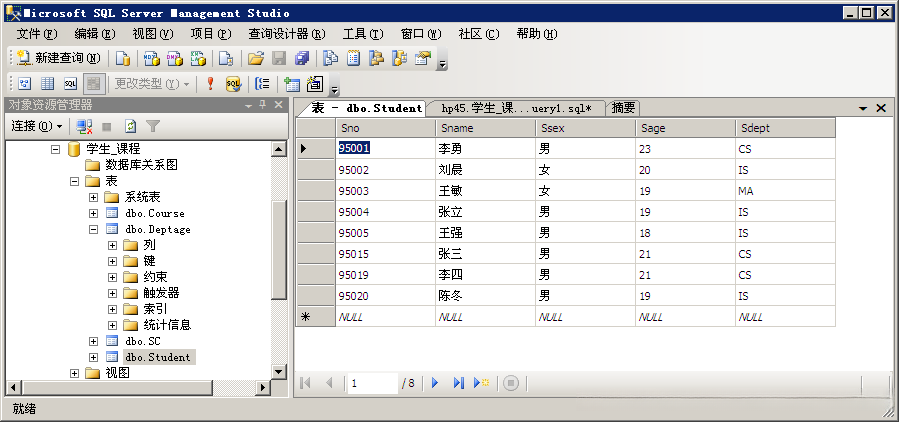This screenshot has height=422, width=899.
Task: Click the Add Group By icon
Action: click(x=263, y=84)
